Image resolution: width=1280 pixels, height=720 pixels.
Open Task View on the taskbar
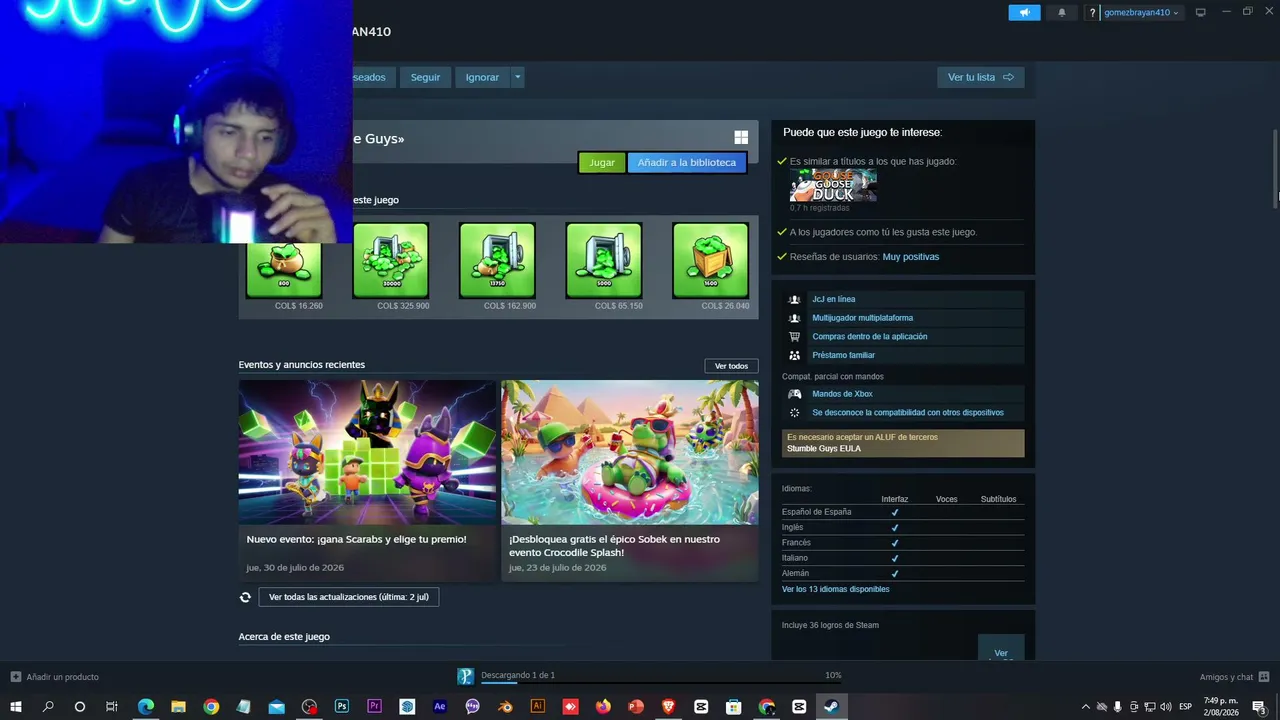(112, 706)
